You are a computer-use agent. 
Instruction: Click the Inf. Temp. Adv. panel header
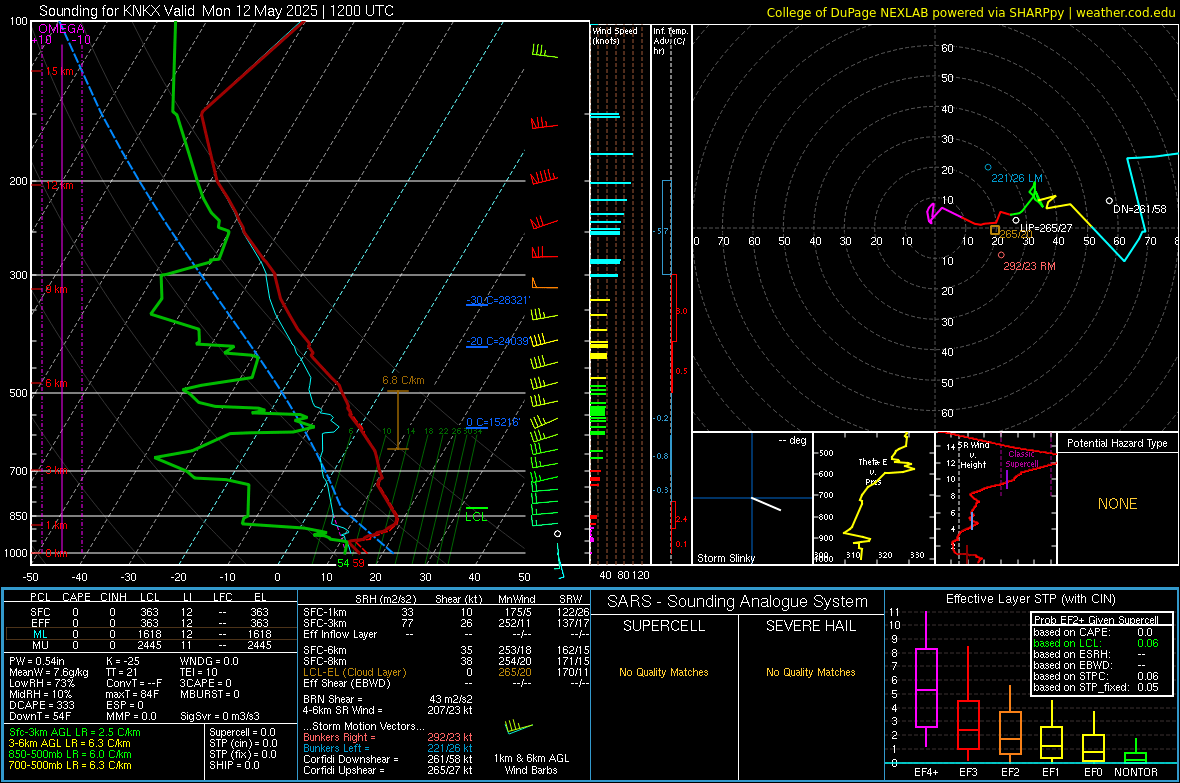[x=670, y=41]
